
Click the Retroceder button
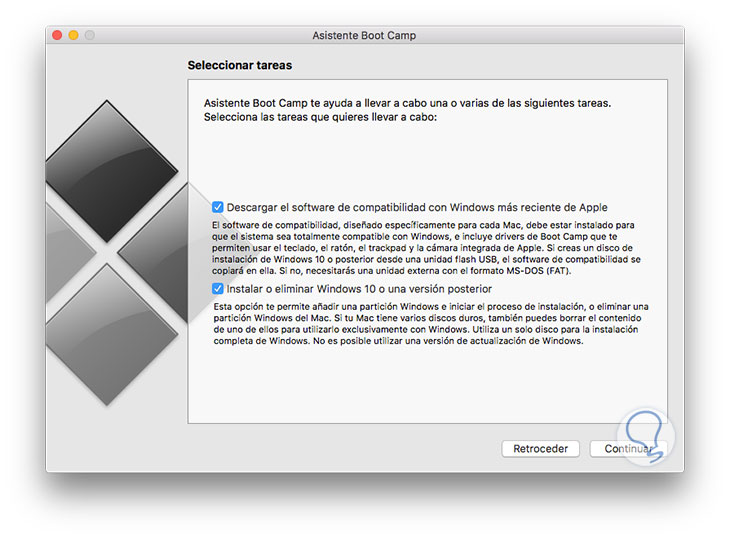point(541,449)
